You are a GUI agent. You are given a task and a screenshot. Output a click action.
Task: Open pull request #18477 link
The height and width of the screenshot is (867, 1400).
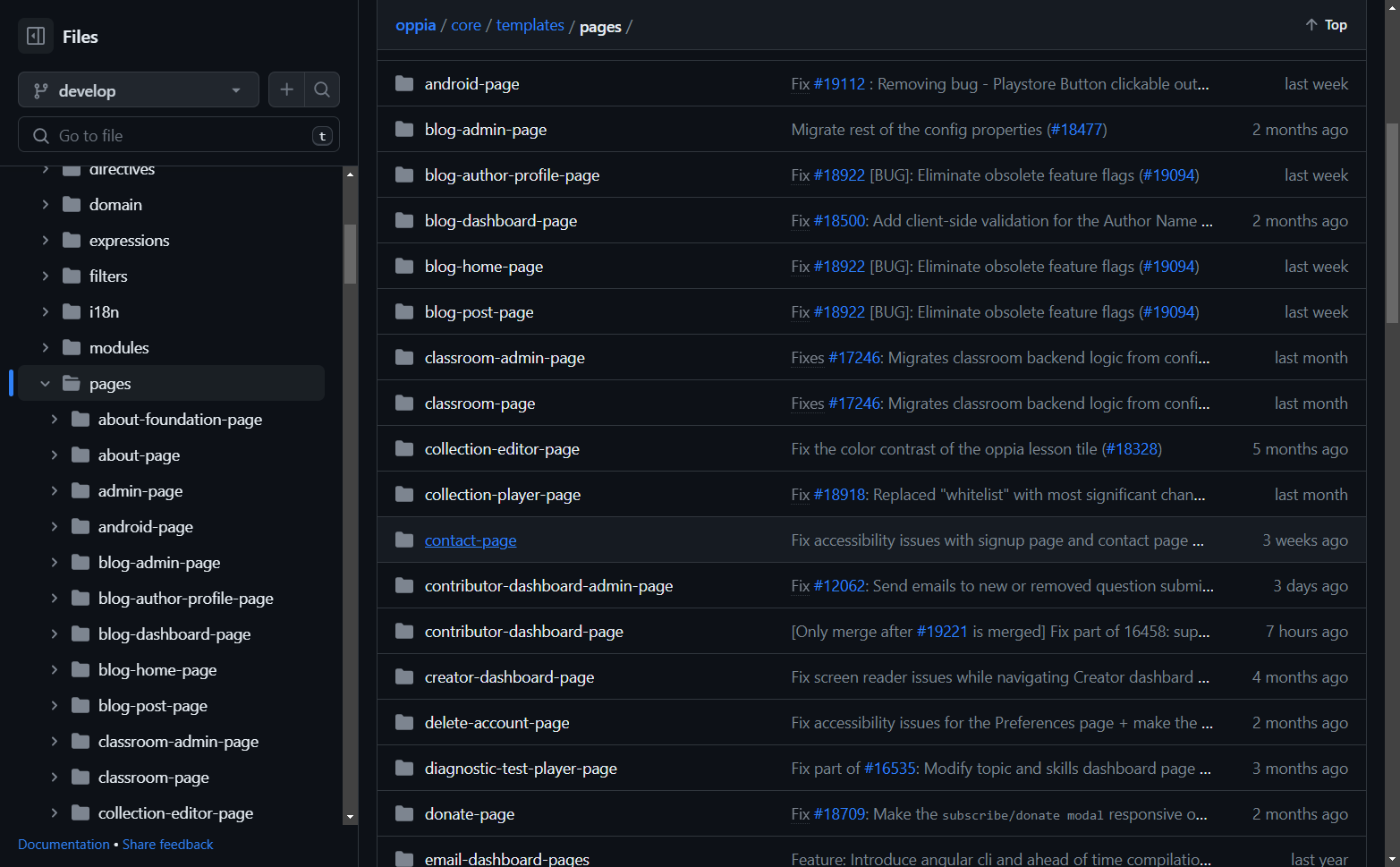[1077, 129]
